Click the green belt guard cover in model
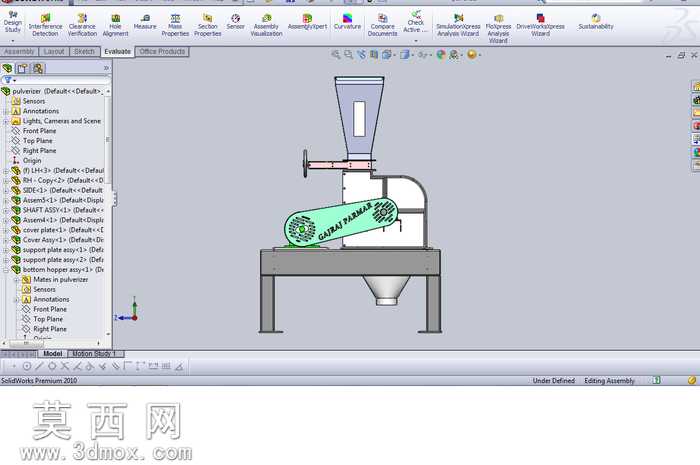Image resolution: width=700 pixels, height=465 pixels. point(341,222)
